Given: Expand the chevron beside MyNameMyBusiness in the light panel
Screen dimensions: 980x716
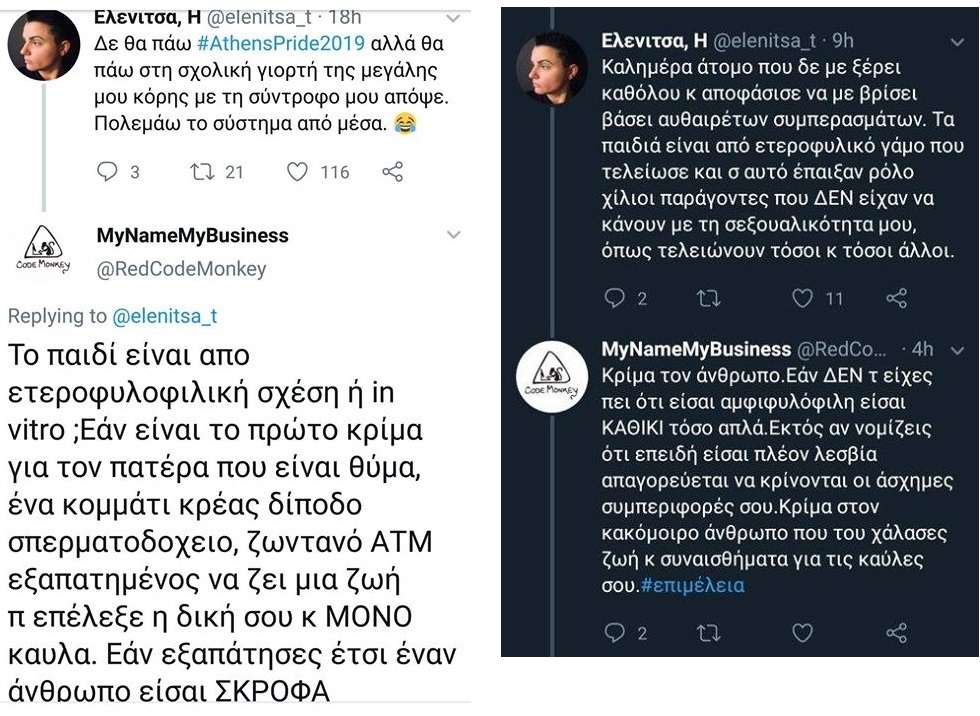Looking at the screenshot, I should [453, 236].
